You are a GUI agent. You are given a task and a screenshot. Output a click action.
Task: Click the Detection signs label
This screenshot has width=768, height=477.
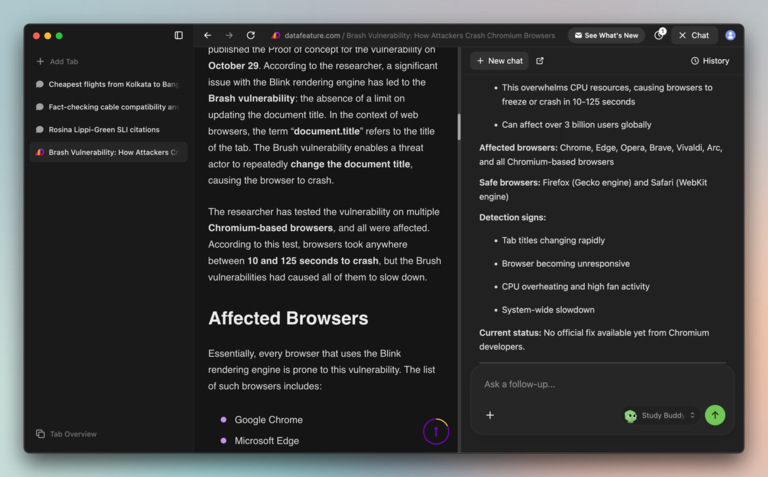pos(512,217)
